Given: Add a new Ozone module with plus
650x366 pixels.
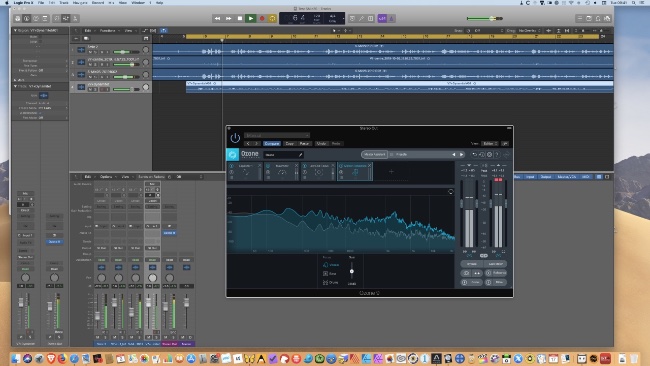Looking at the screenshot, I should [x=391, y=172].
